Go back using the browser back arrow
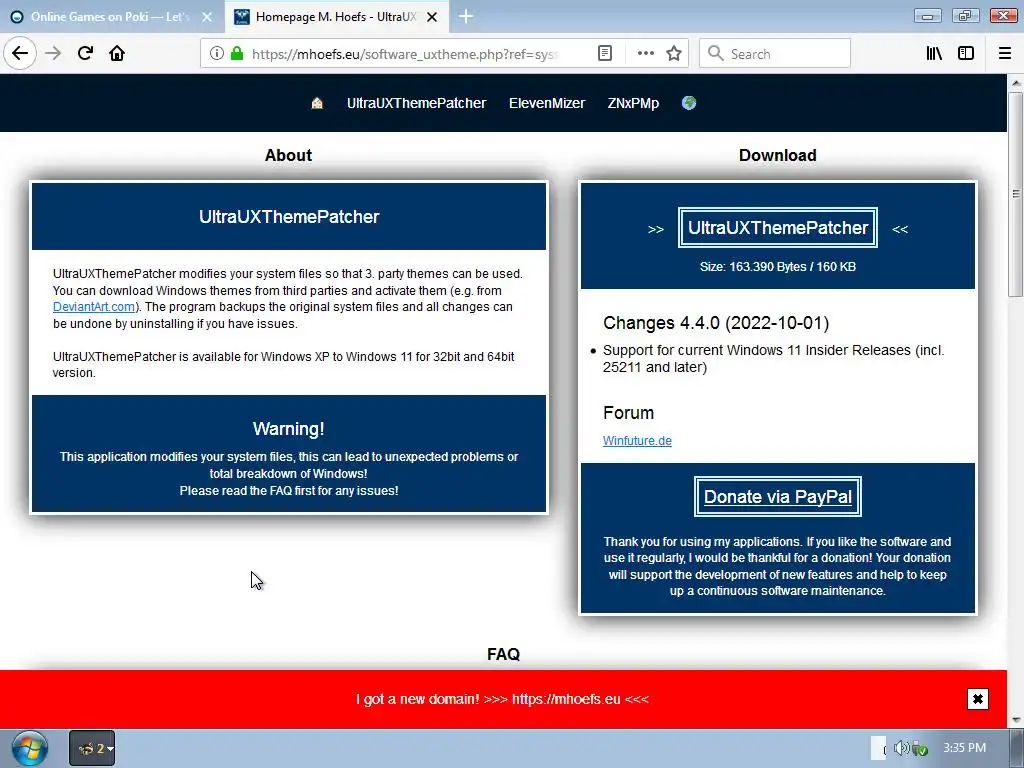 (x=20, y=53)
